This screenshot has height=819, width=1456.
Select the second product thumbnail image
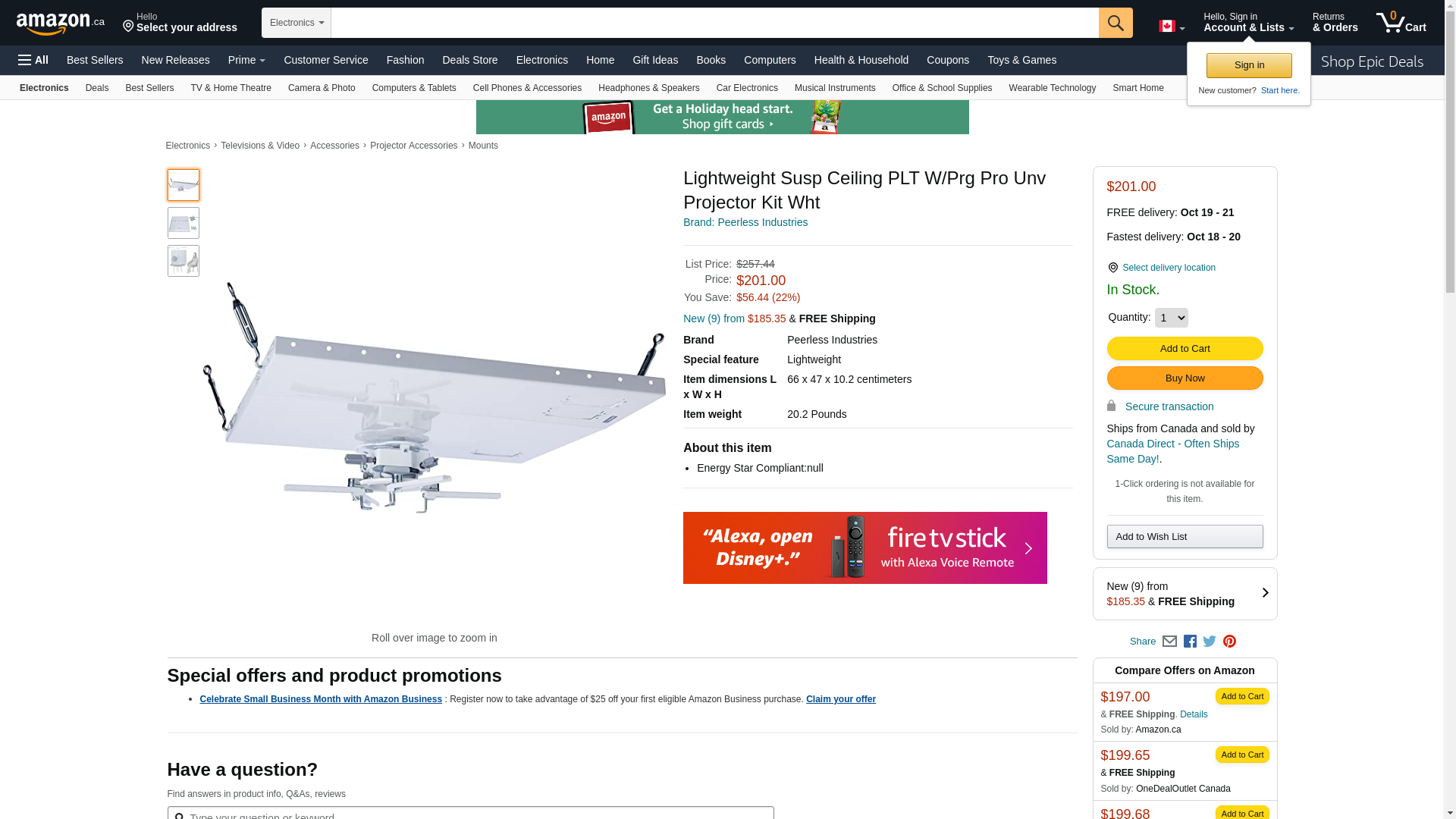(x=184, y=223)
